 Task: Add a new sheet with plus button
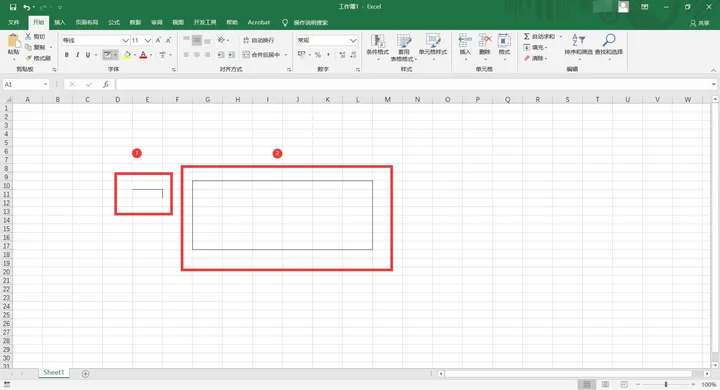click(x=85, y=373)
